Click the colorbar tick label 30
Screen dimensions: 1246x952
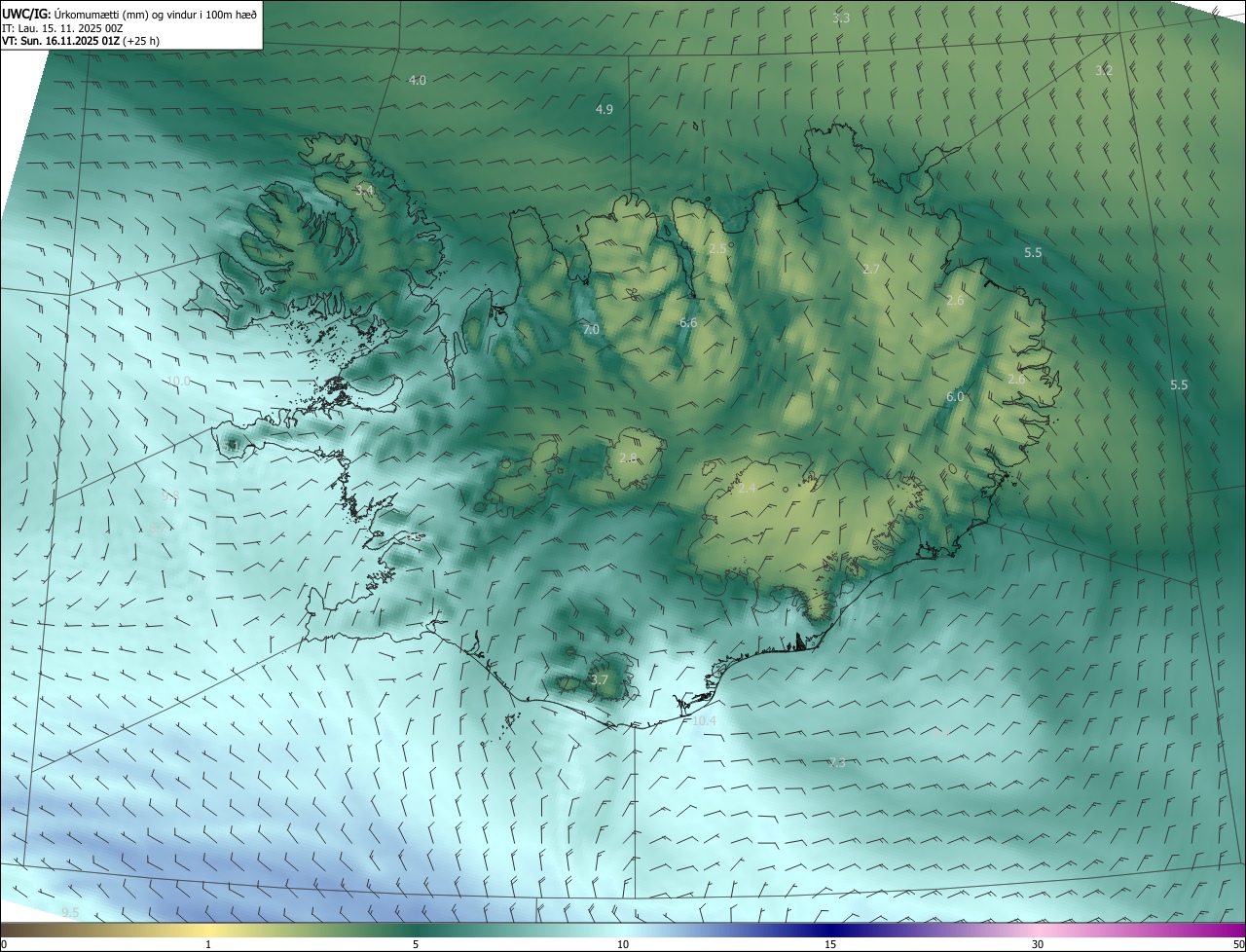coord(1038,944)
